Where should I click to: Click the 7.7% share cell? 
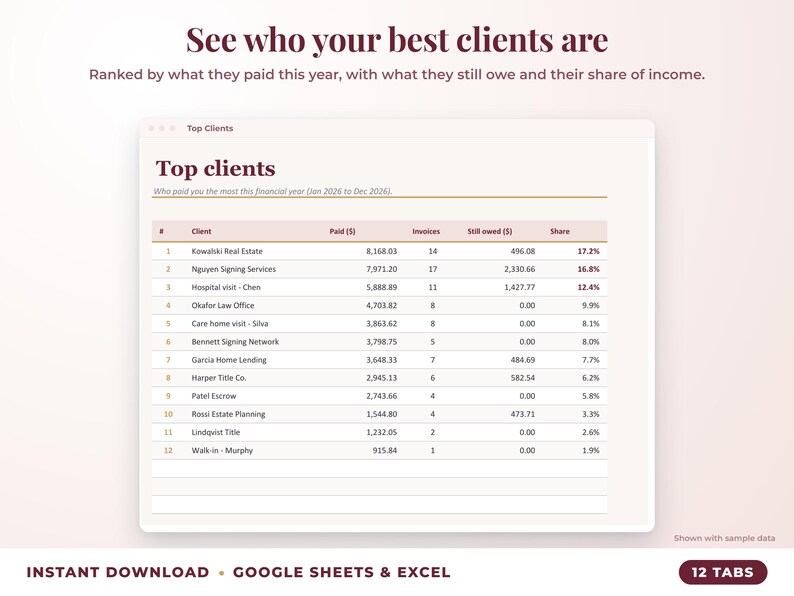click(x=590, y=360)
